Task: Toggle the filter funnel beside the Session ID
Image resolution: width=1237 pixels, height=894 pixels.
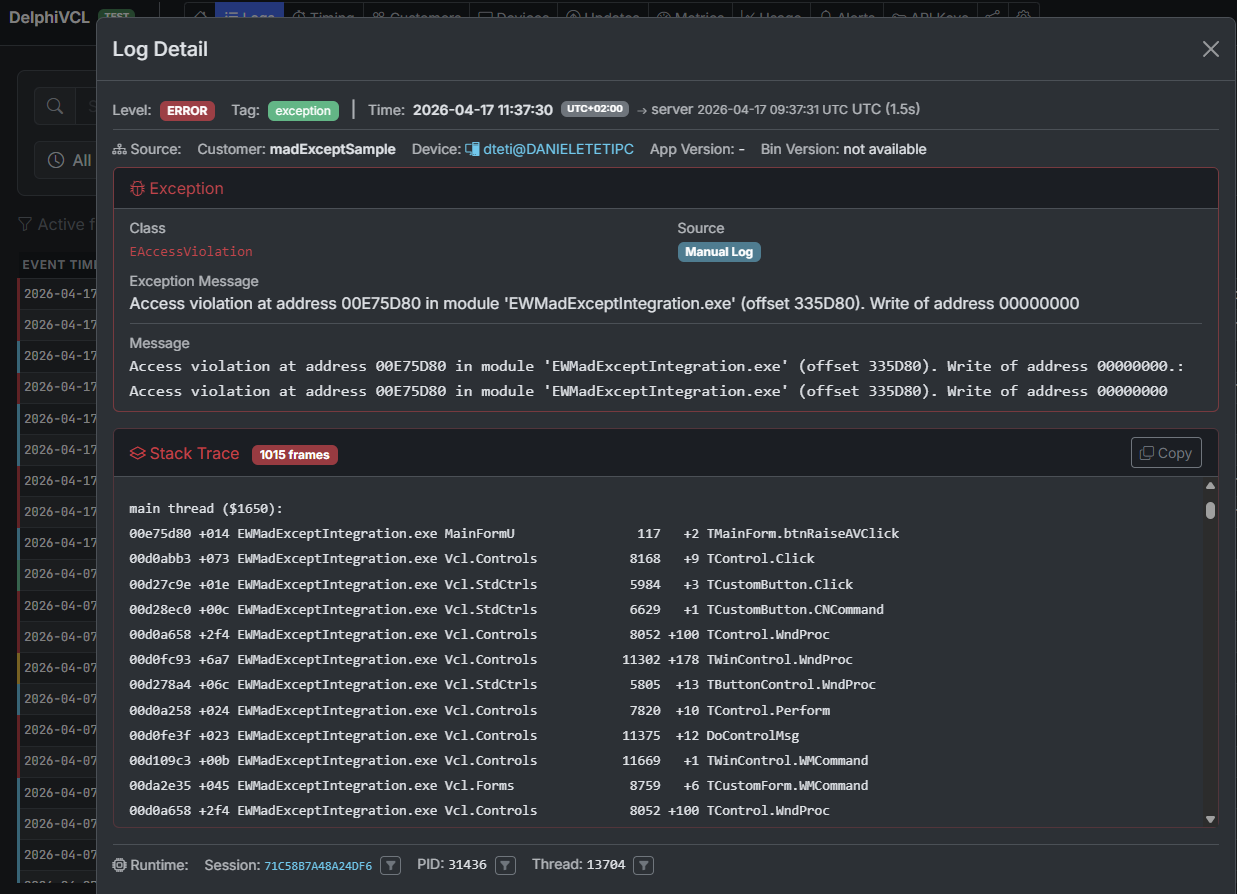Action: point(389,865)
